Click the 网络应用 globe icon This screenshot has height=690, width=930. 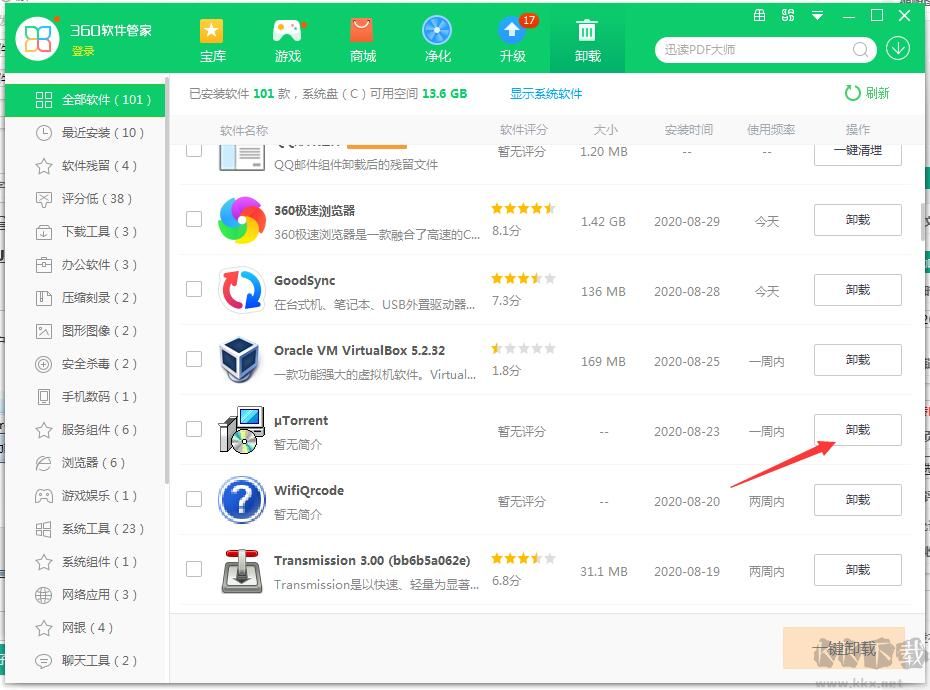coord(43,594)
